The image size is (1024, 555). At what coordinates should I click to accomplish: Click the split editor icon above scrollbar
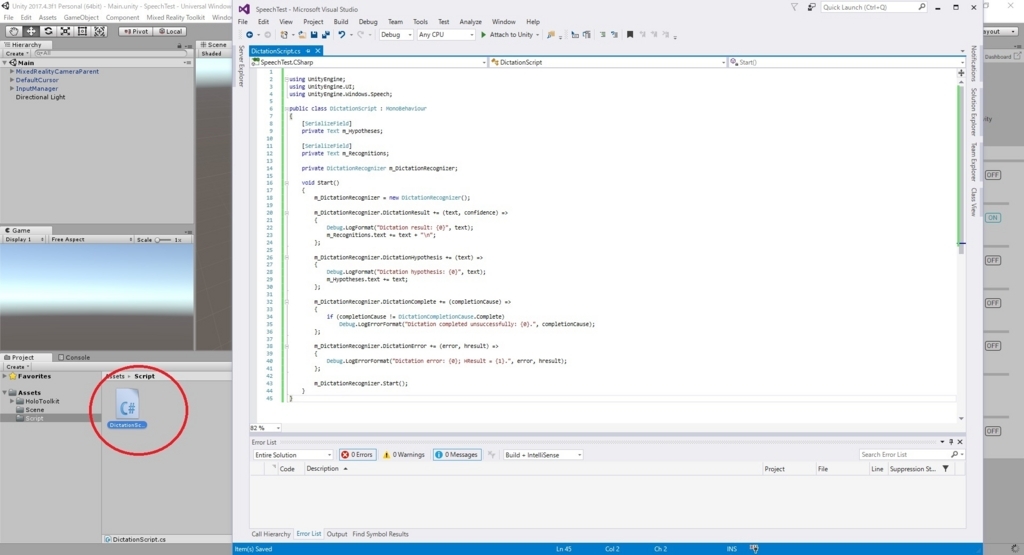[961, 73]
